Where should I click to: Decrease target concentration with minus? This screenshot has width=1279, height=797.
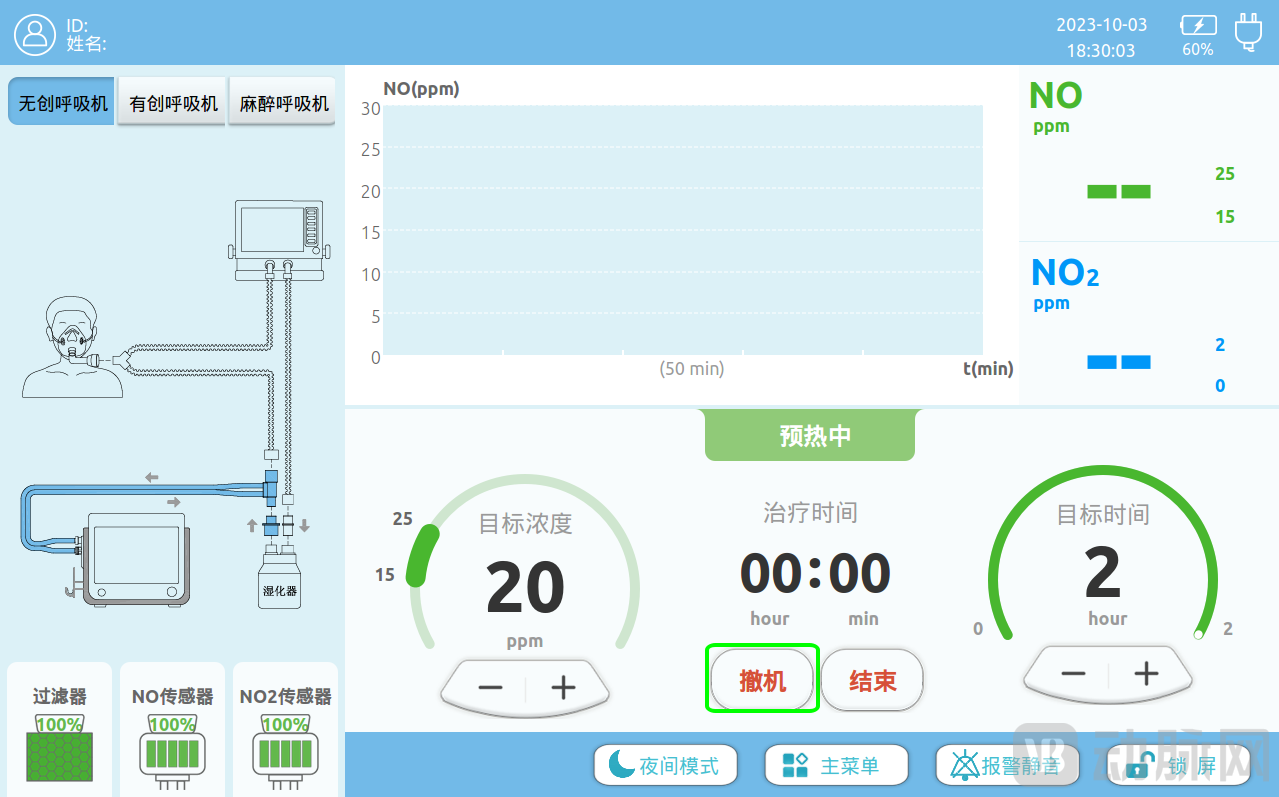[x=490, y=687]
